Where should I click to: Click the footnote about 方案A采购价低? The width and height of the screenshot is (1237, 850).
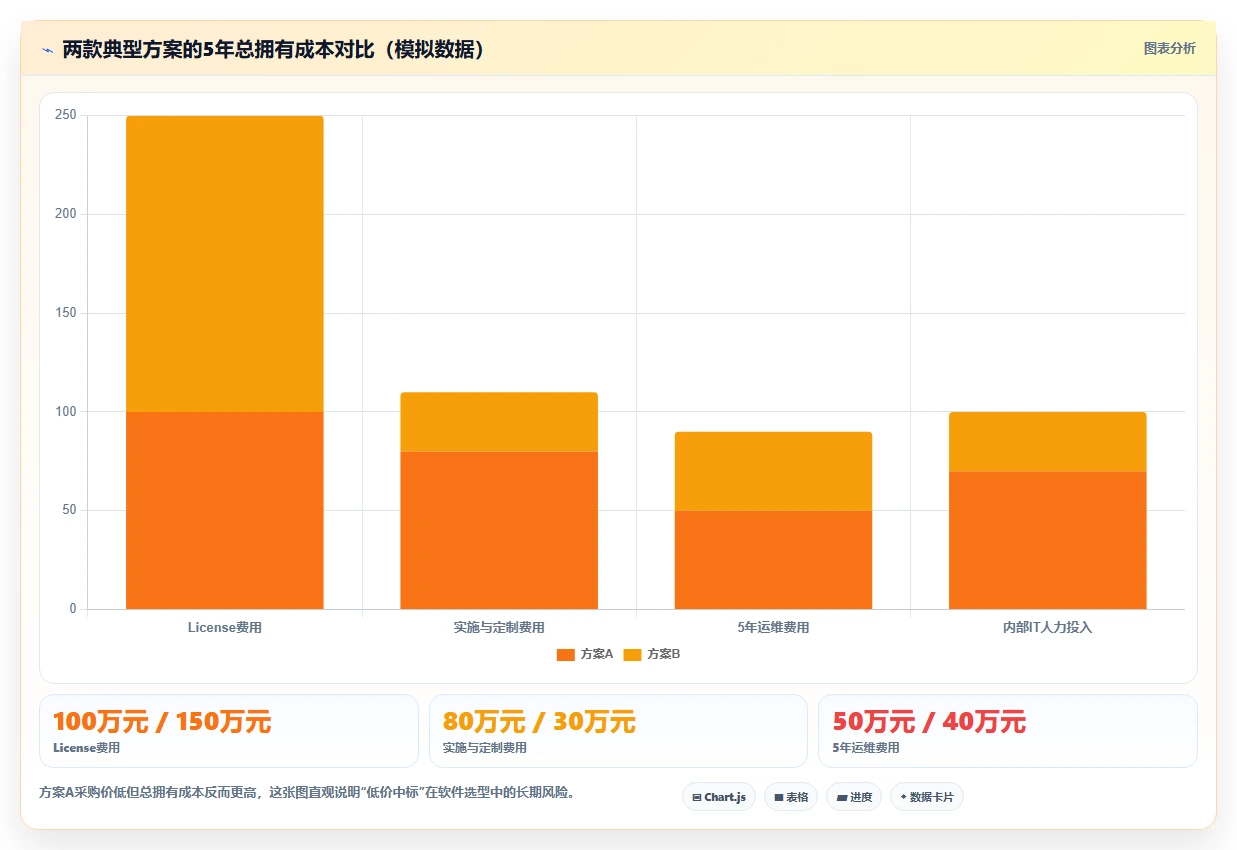pos(310,793)
